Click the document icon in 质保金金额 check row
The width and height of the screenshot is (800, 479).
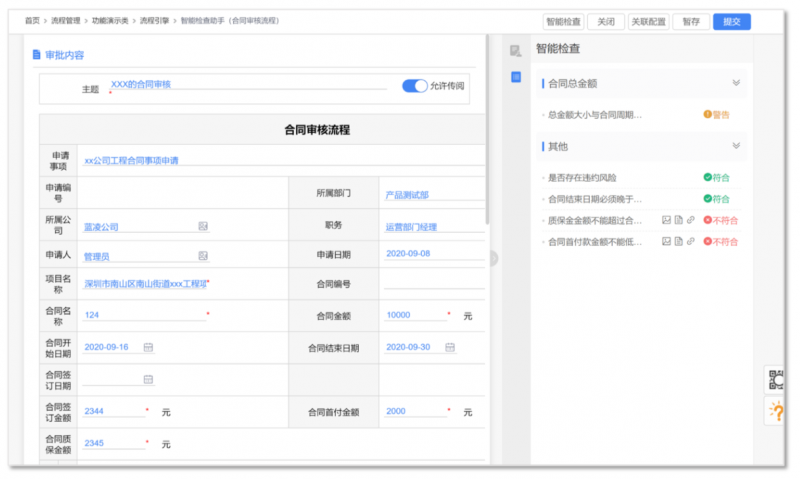[678, 220]
